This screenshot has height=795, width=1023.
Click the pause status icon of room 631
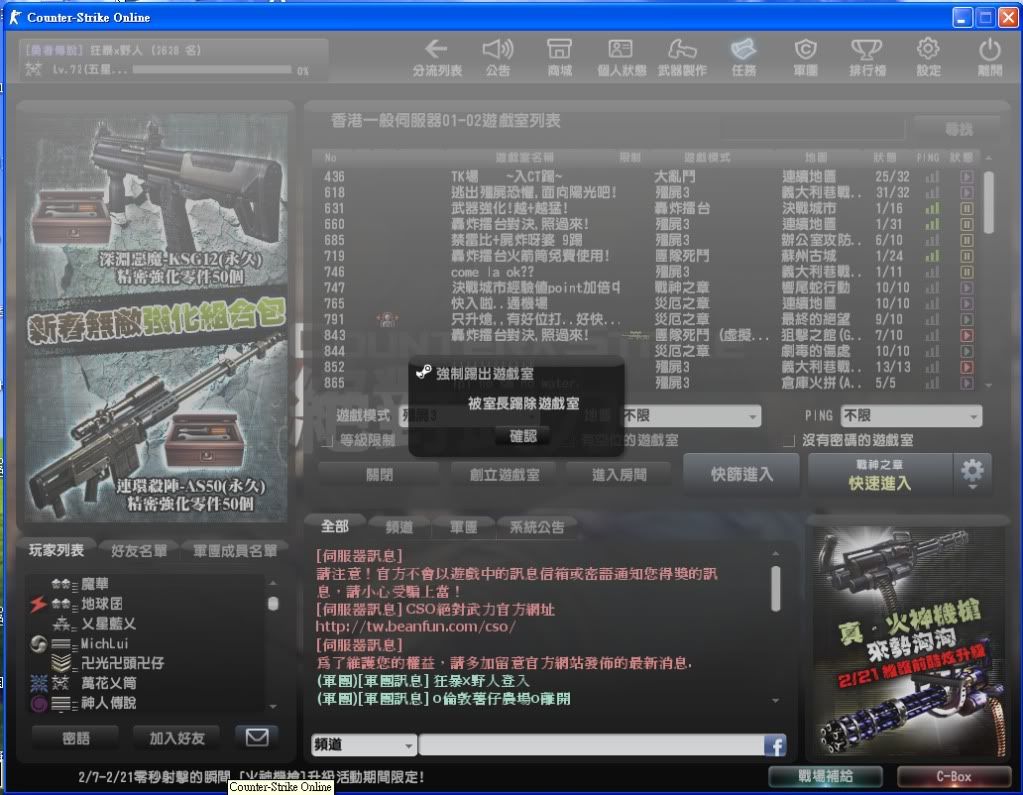[x=967, y=209]
